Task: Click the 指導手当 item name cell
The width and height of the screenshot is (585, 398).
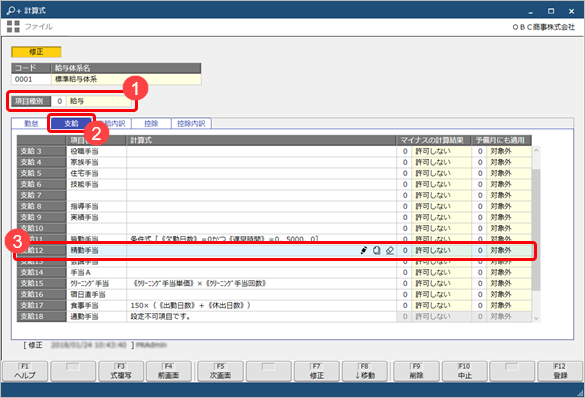Action: point(96,206)
